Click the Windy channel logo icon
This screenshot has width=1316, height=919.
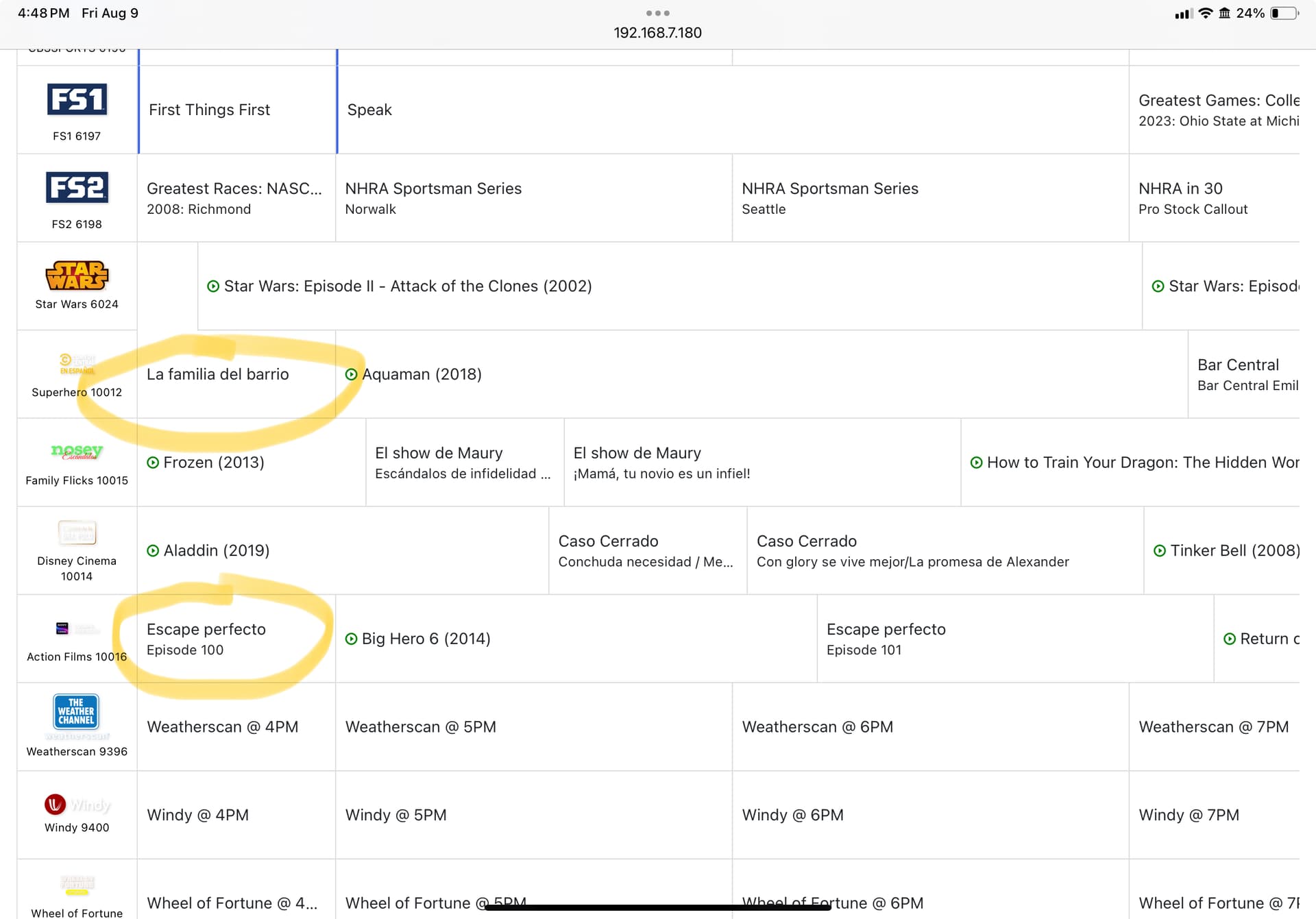(56, 804)
